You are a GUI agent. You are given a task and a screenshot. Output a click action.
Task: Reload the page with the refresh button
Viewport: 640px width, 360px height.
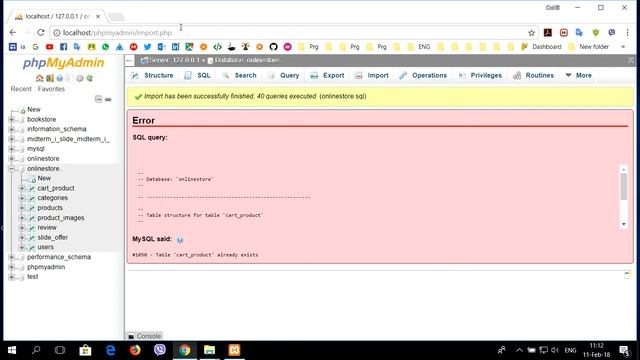pyautogui.click(x=40, y=32)
